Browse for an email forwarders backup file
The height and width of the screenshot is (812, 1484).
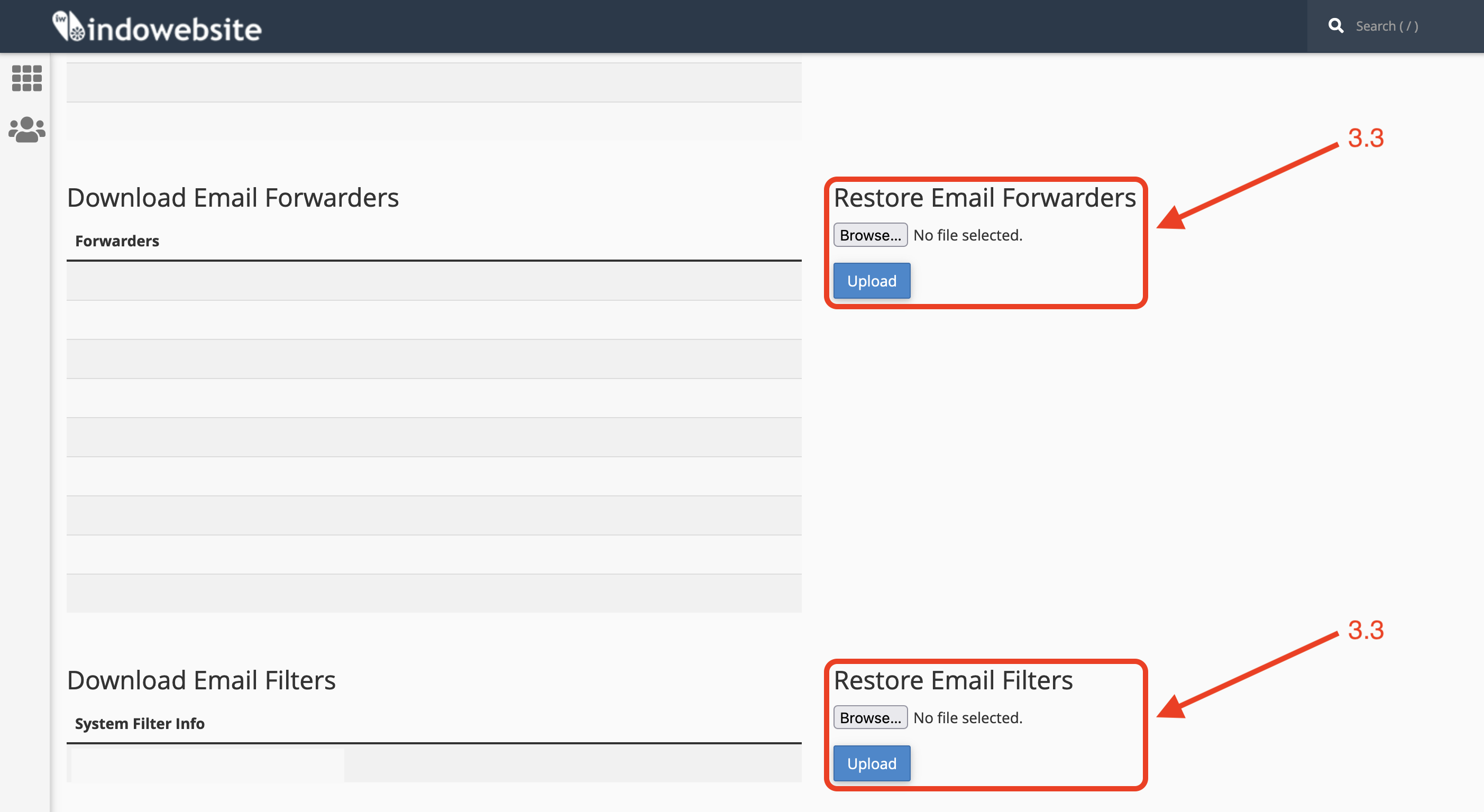point(870,235)
